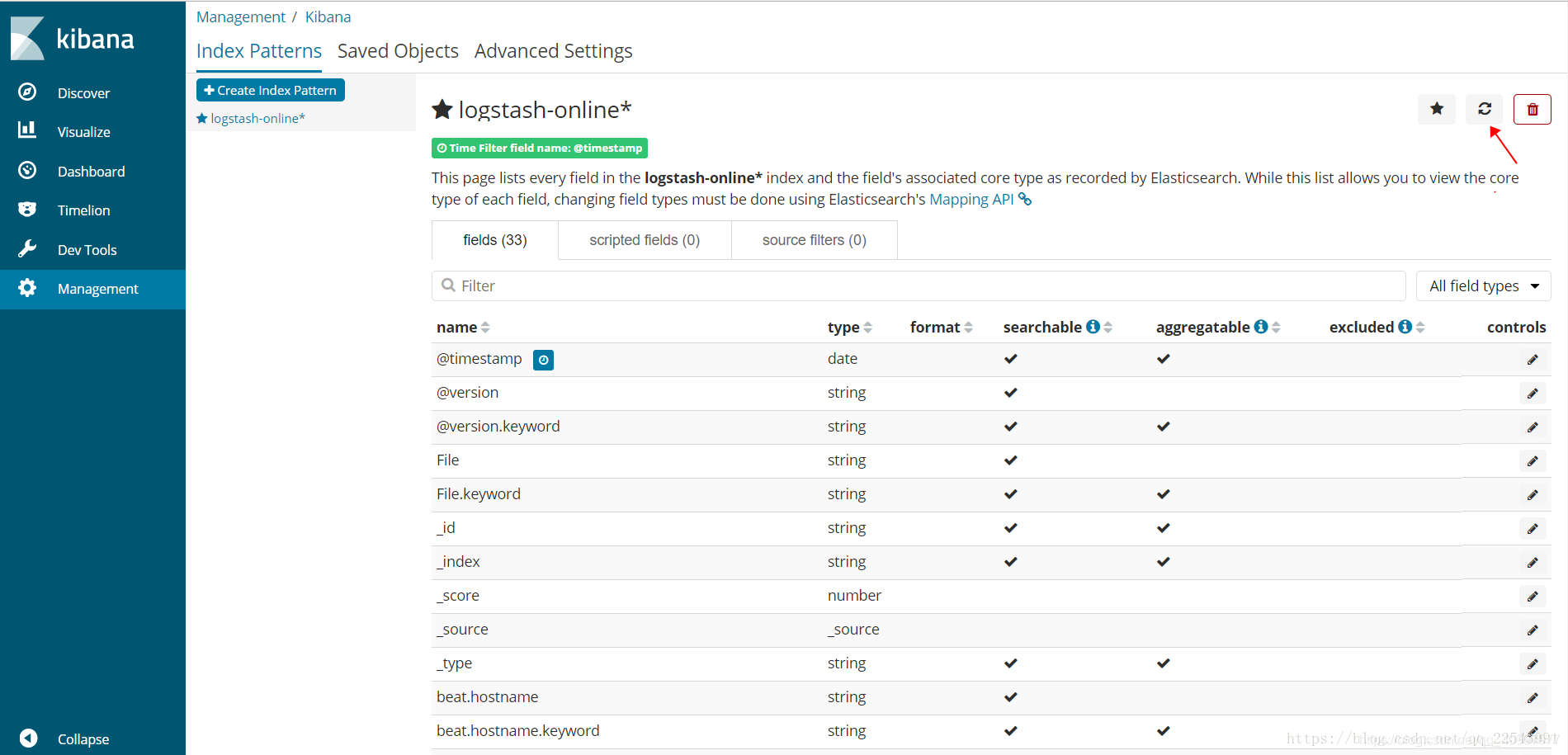Screen dimensions: 1568x755
Task: Switch to the fields (33) tab
Action: coord(495,240)
